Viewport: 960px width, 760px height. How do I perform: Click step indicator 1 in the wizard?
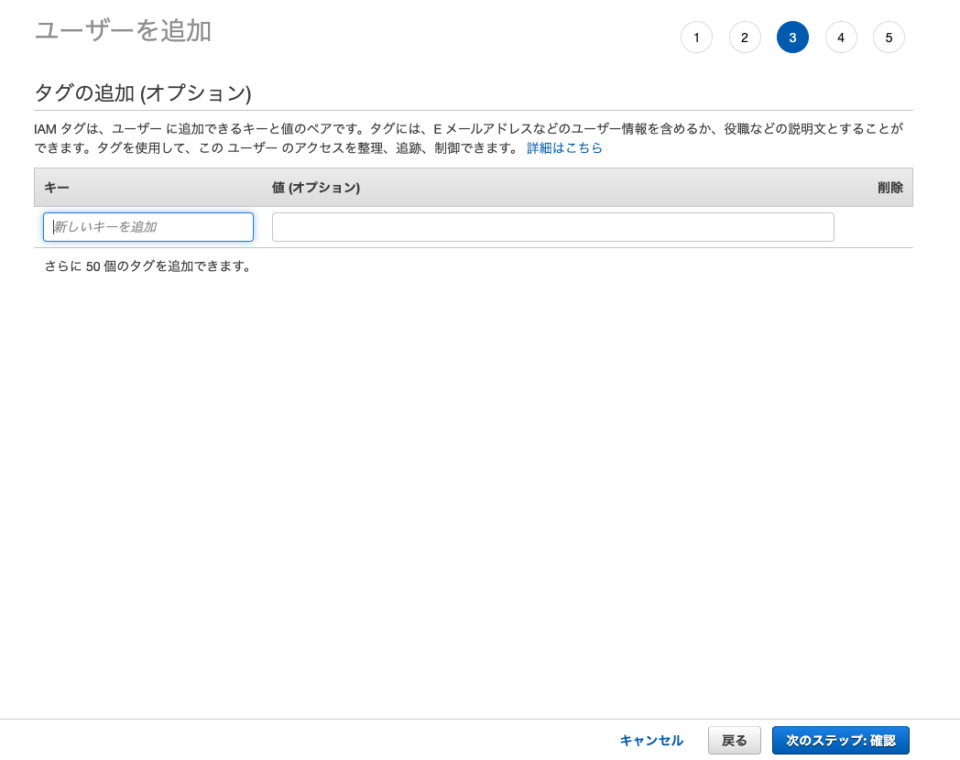[696, 37]
